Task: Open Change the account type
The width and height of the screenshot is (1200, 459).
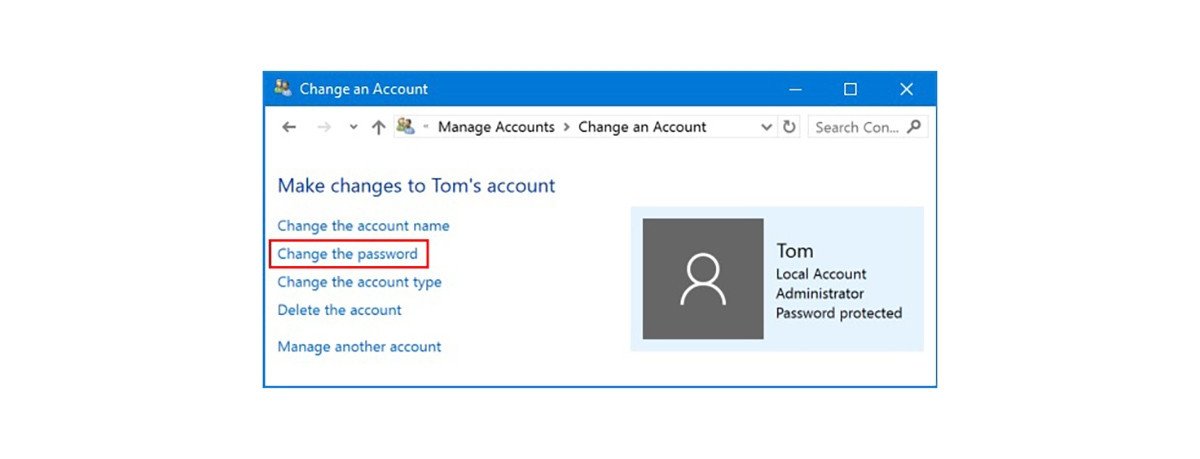Action: point(359,282)
